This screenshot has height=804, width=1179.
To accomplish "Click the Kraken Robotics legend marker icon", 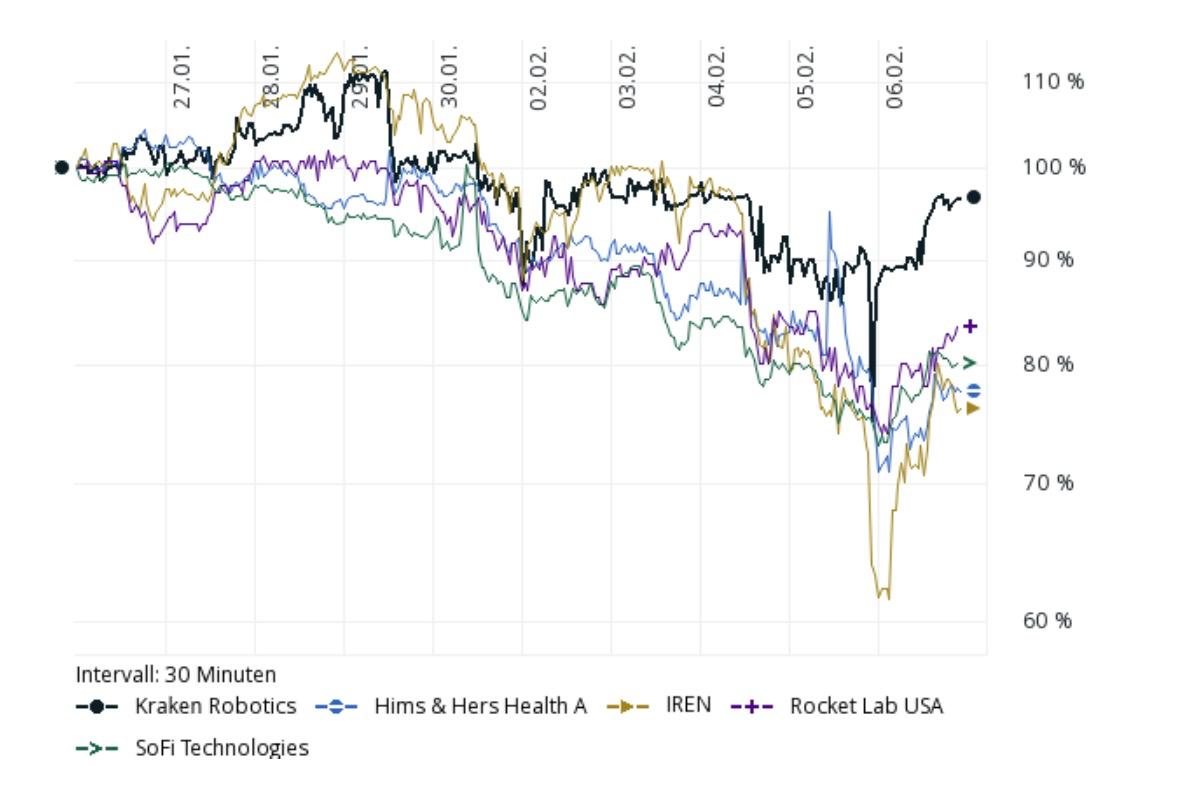I will (x=96, y=706).
